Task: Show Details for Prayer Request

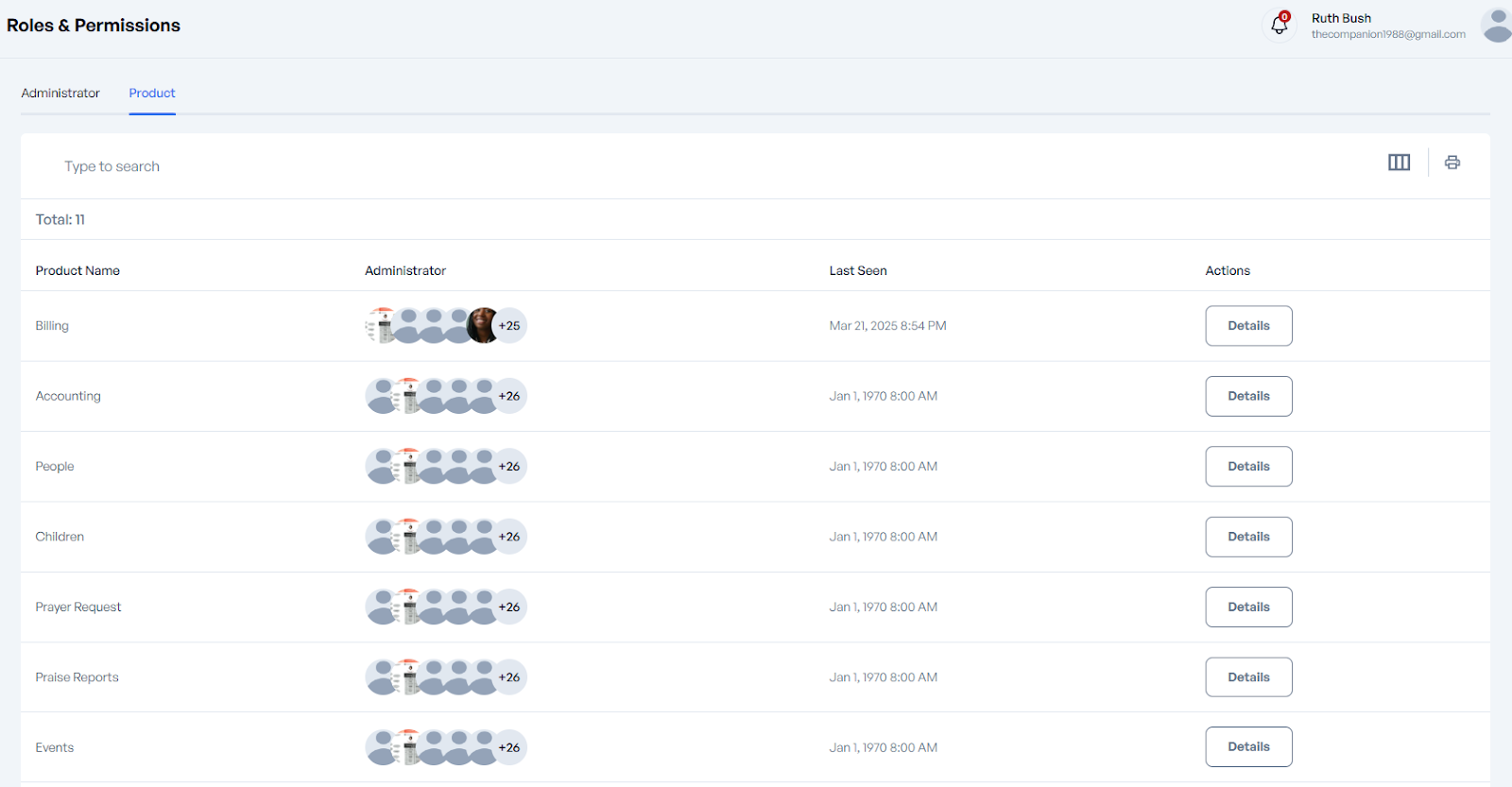Action: click(1248, 607)
